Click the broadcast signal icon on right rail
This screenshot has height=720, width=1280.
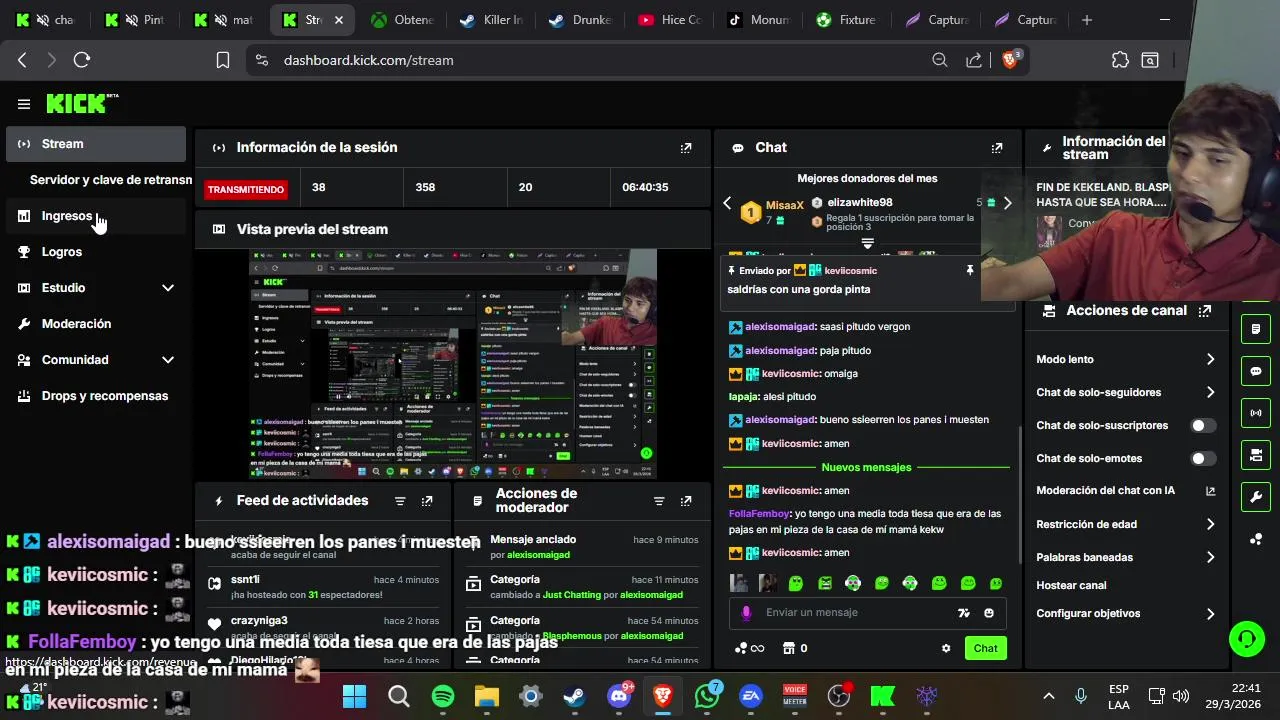pyautogui.click(x=1256, y=413)
